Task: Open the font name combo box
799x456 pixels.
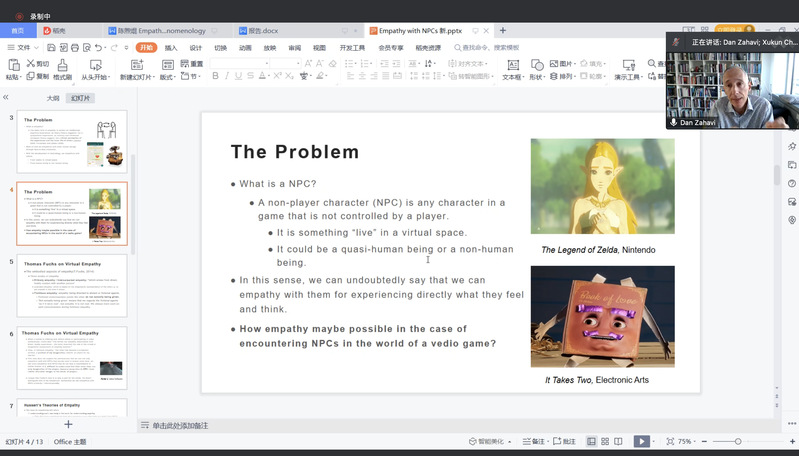Action: tap(239, 64)
